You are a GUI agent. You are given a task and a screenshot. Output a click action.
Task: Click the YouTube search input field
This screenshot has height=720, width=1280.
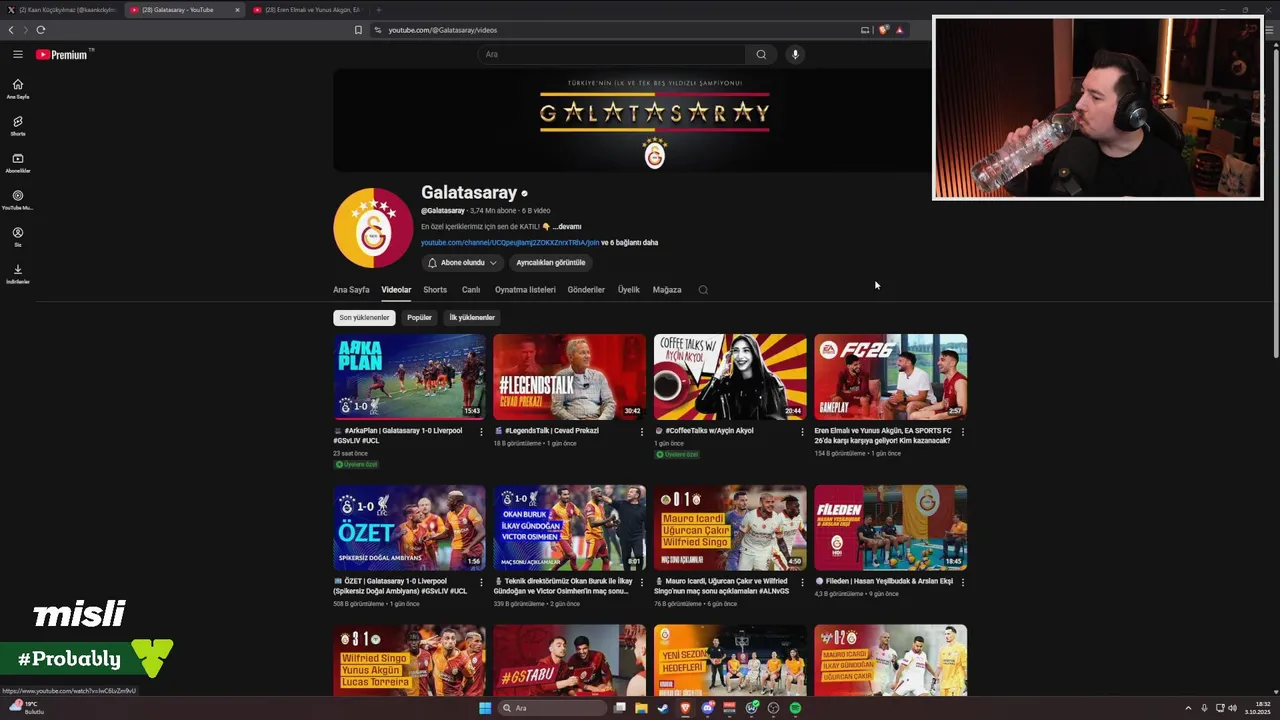[611, 54]
